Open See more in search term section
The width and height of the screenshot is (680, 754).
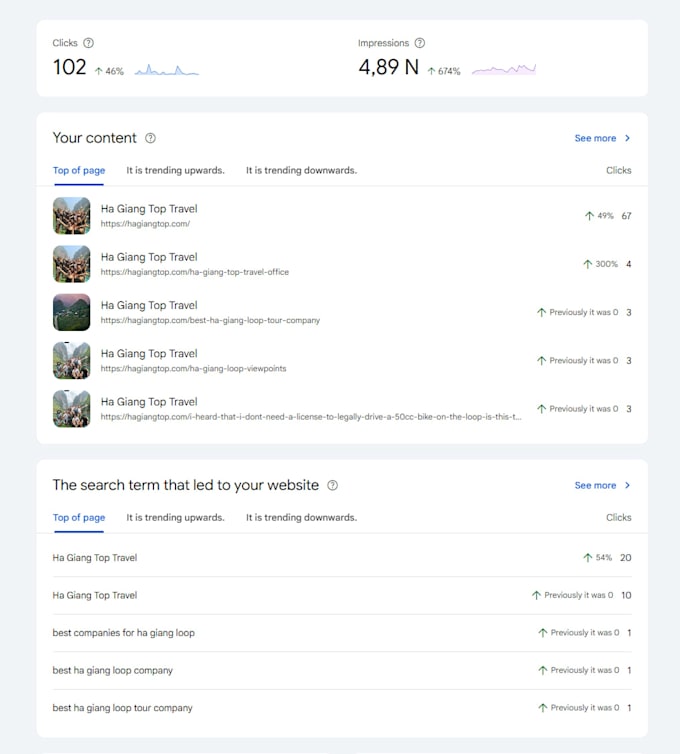(x=595, y=485)
